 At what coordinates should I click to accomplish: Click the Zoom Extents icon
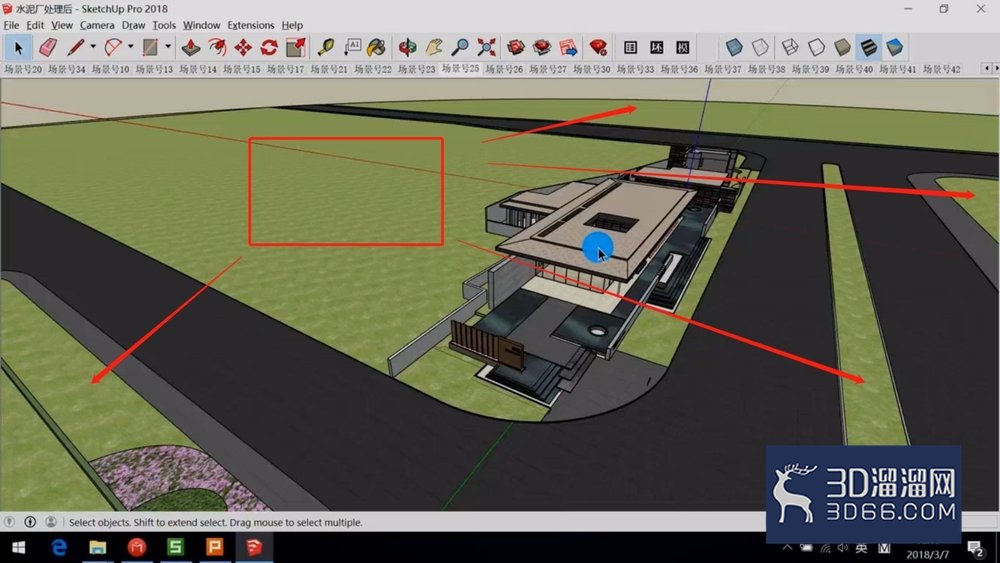pos(486,47)
